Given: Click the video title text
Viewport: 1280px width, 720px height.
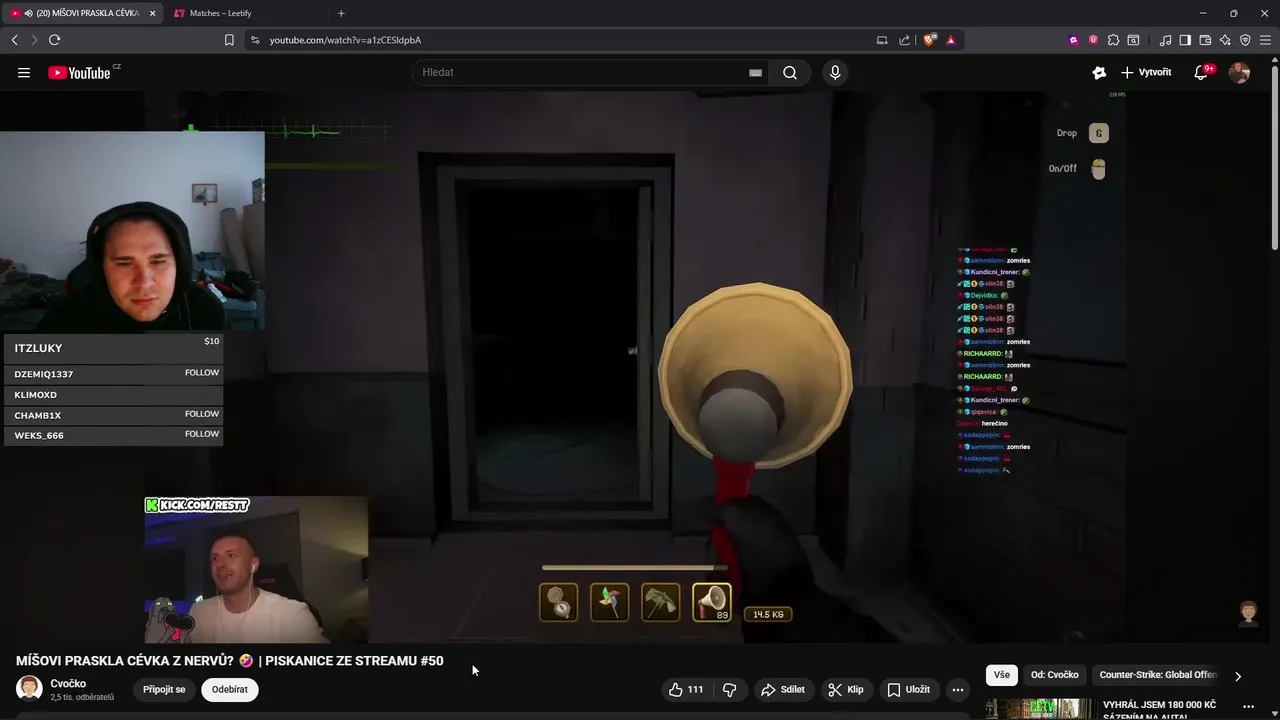Looking at the screenshot, I should [x=229, y=661].
